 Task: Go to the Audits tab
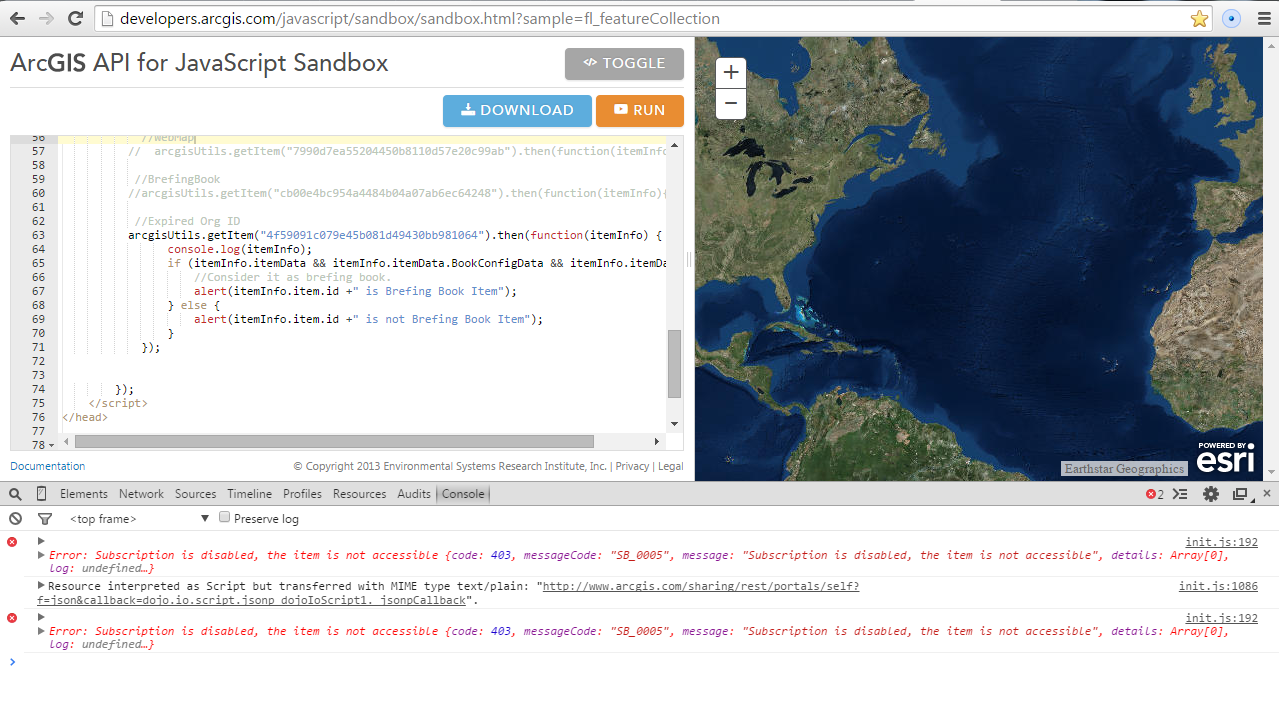[x=414, y=494]
